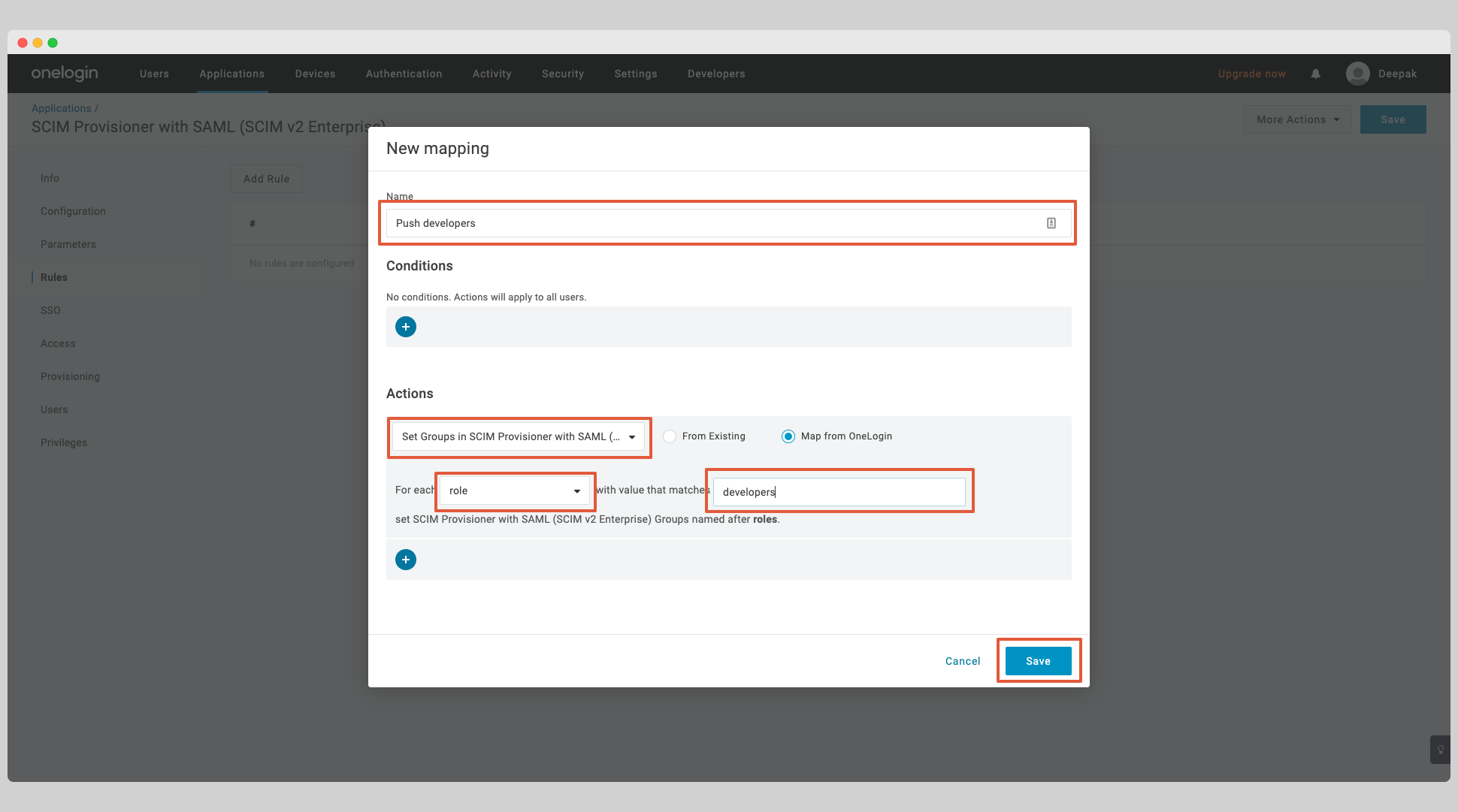Save the new mapping
Image resolution: width=1458 pixels, height=812 pixels.
1039,660
